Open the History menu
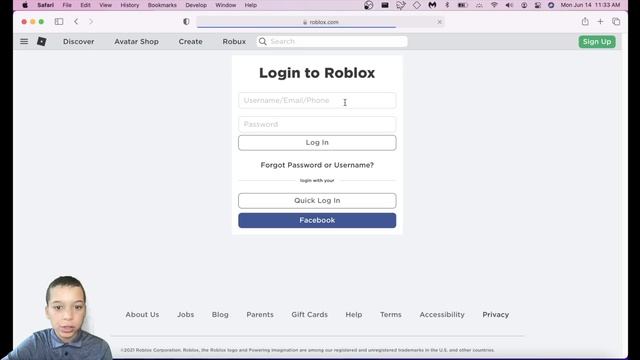The image size is (640, 360). click(130, 5)
